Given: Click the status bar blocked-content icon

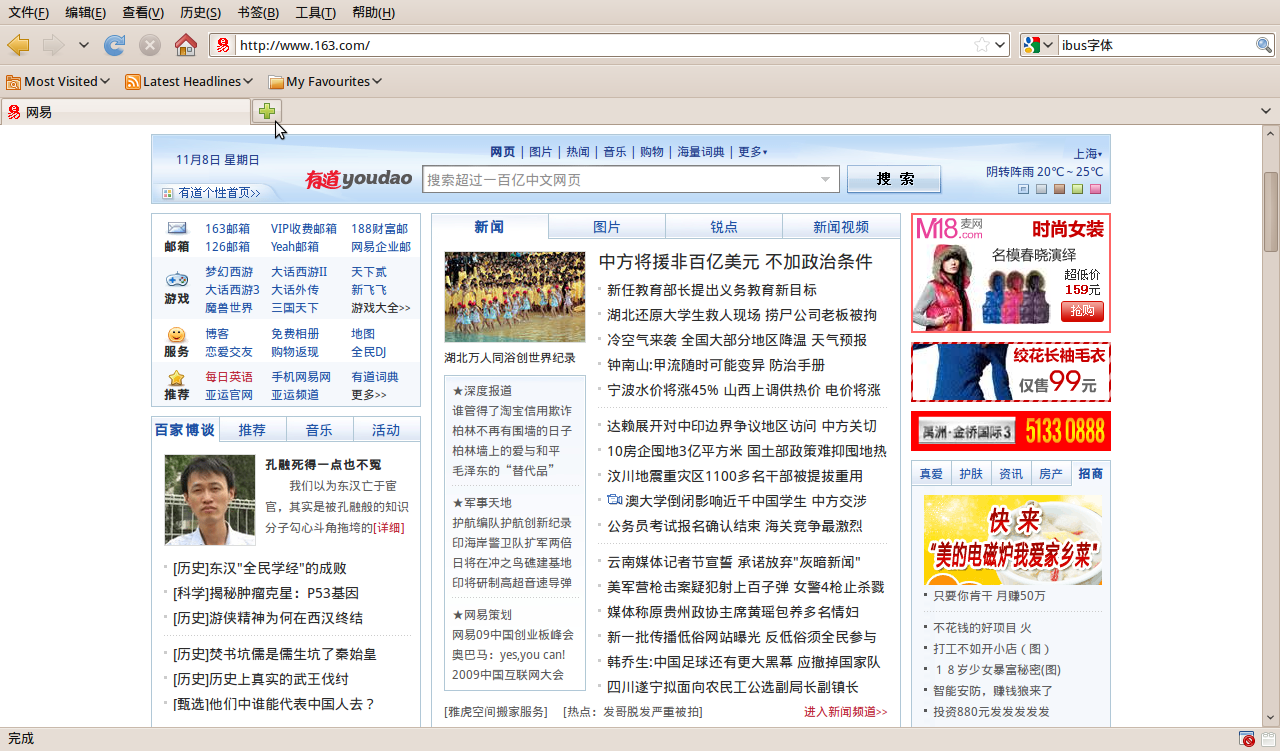Looking at the screenshot, I should [x=1247, y=739].
